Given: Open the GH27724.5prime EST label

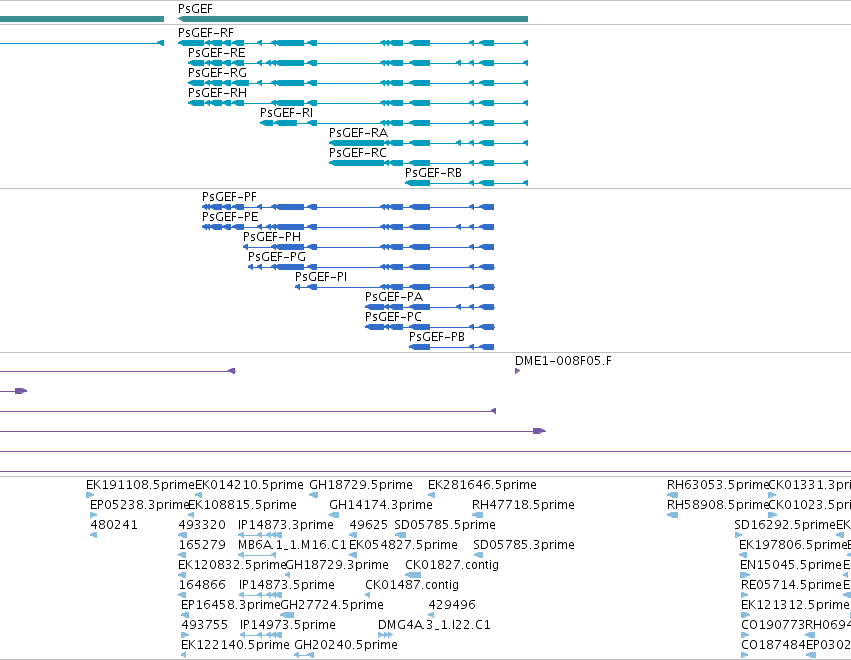Looking at the screenshot, I should pyautogui.click(x=332, y=605).
